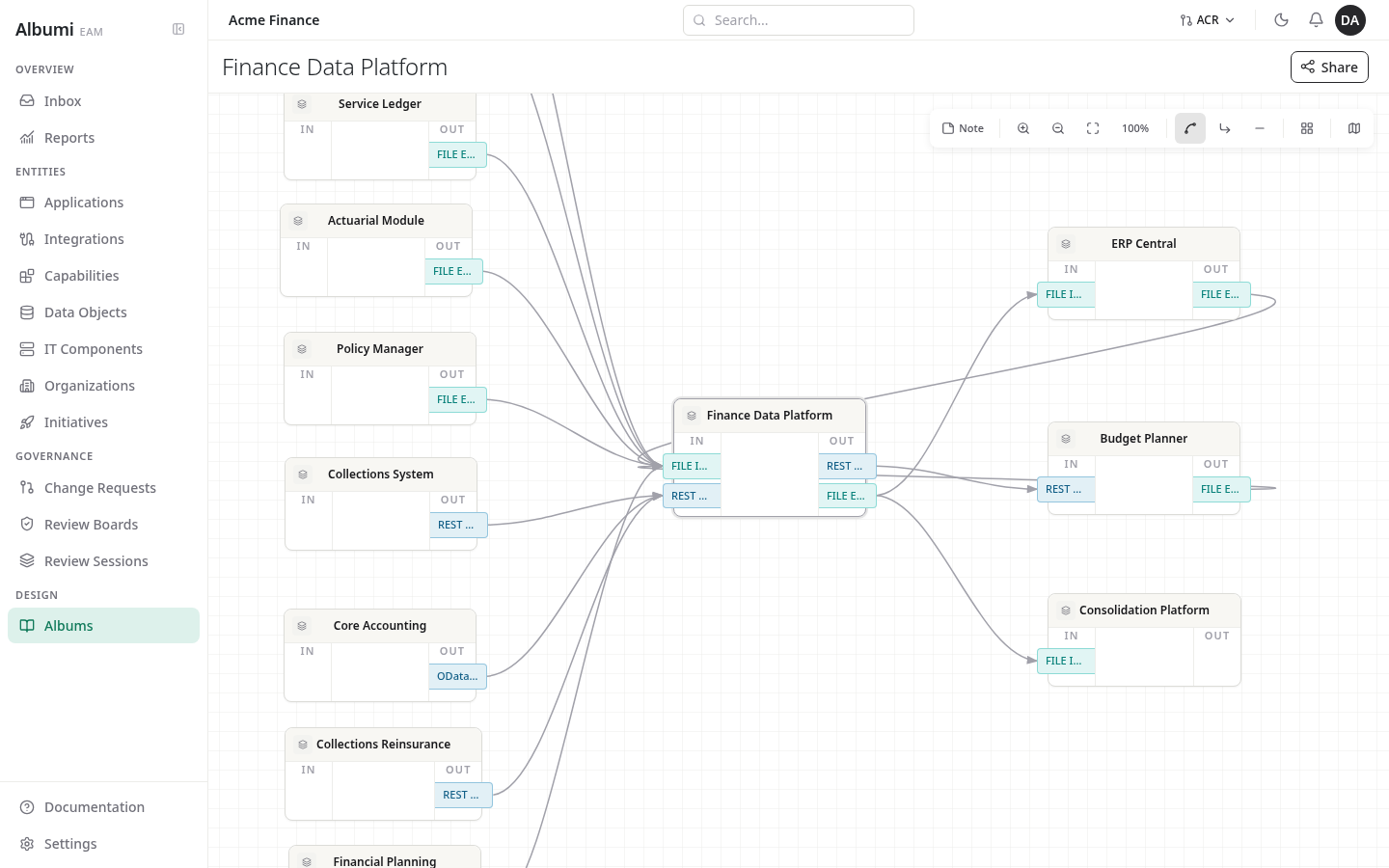Click ERP Central layers icon

pos(1066,244)
